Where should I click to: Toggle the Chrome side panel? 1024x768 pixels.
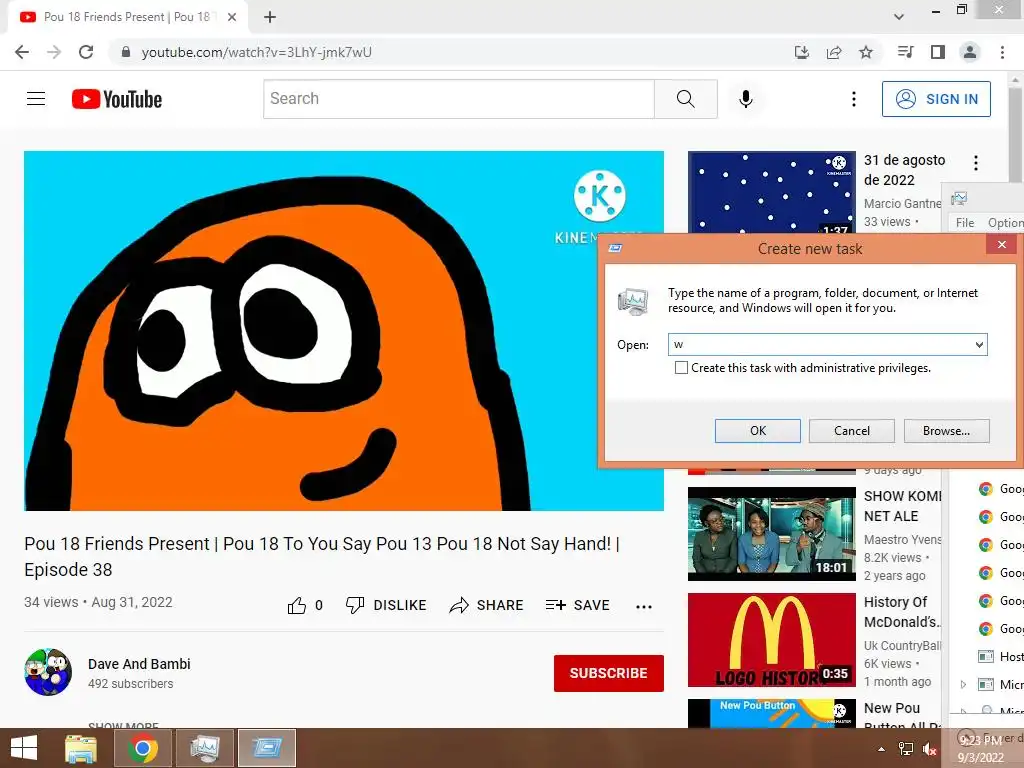click(938, 52)
